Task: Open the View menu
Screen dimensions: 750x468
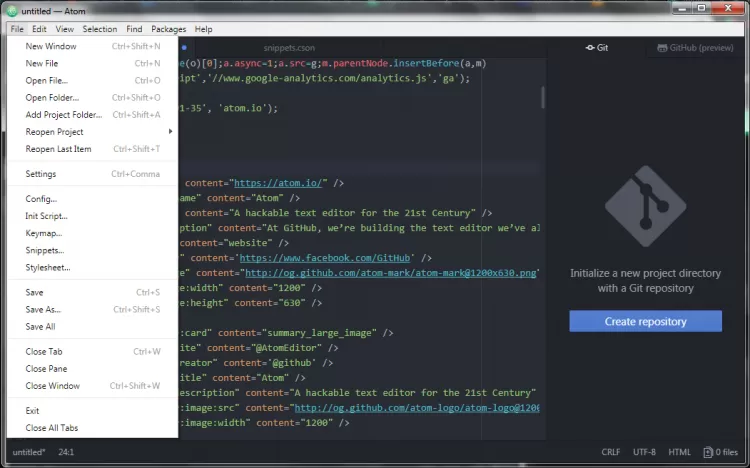Action: [65, 29]
